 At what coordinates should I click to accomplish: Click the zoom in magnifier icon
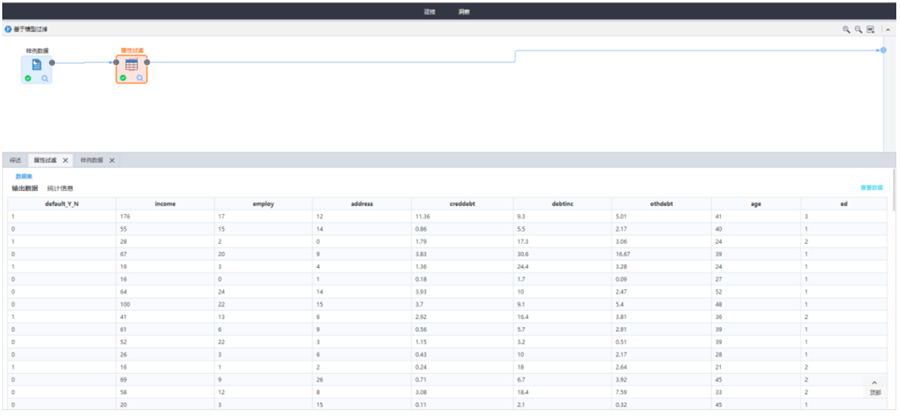click(846, 30)
